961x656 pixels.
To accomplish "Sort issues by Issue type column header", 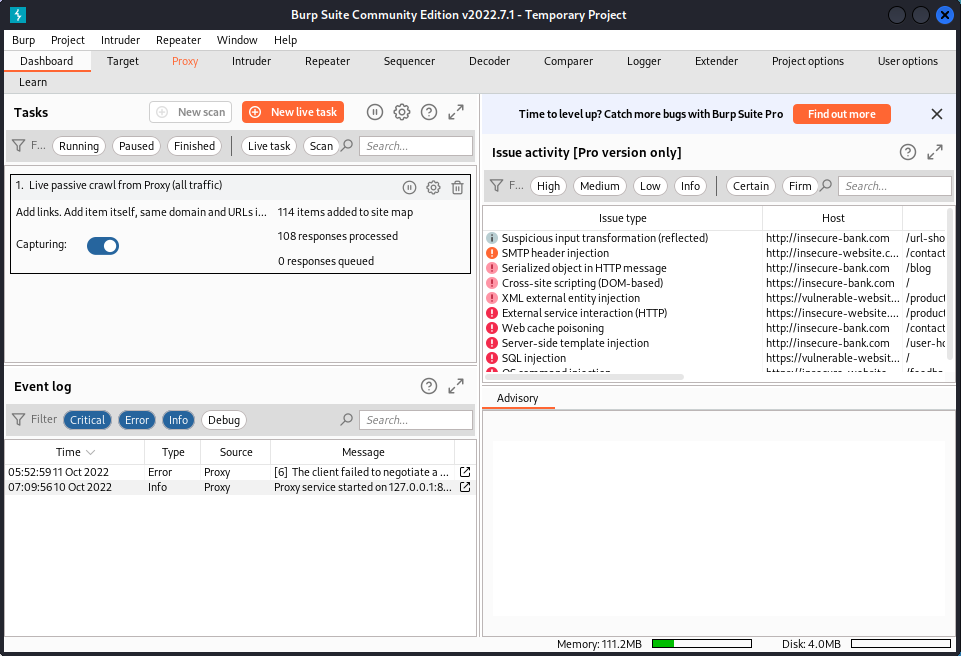I will click(x=623, y=218).
